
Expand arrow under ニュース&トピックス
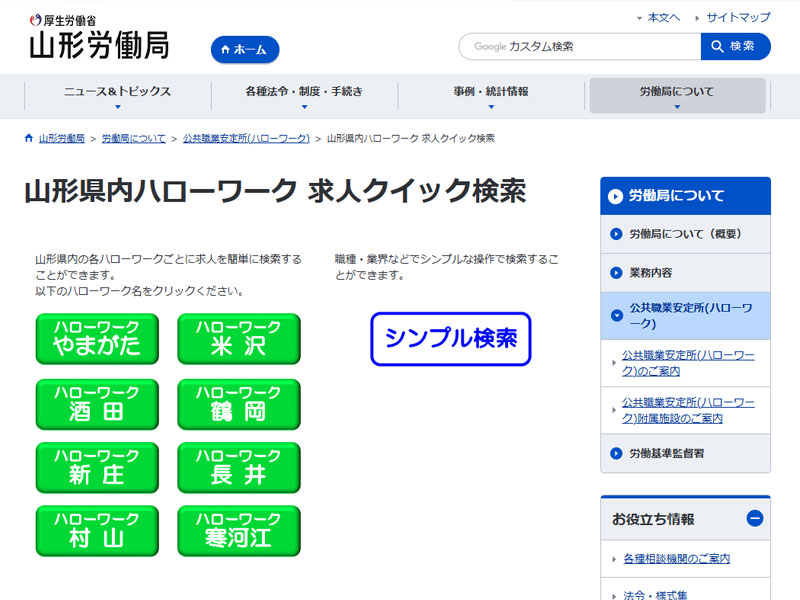(118, 107)
